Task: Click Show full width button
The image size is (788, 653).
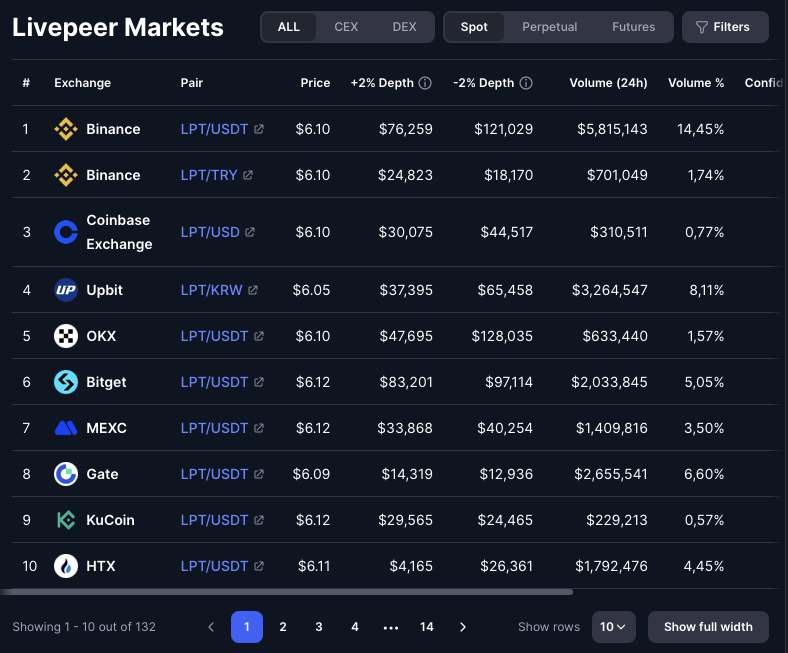Action: tap(708, 627)
